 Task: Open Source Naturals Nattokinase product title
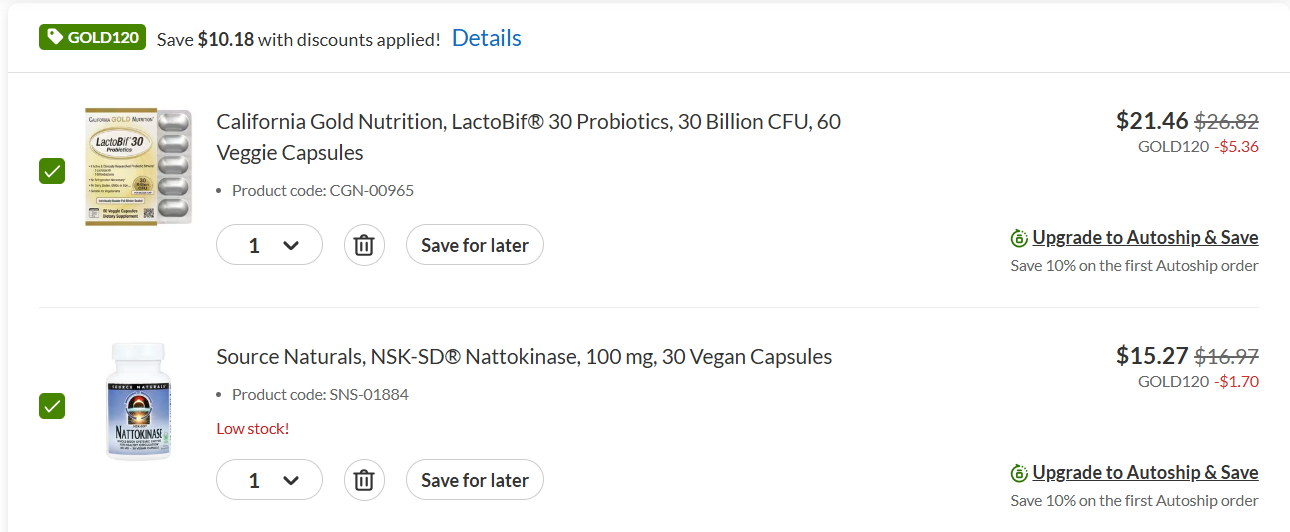click(524, 357)
